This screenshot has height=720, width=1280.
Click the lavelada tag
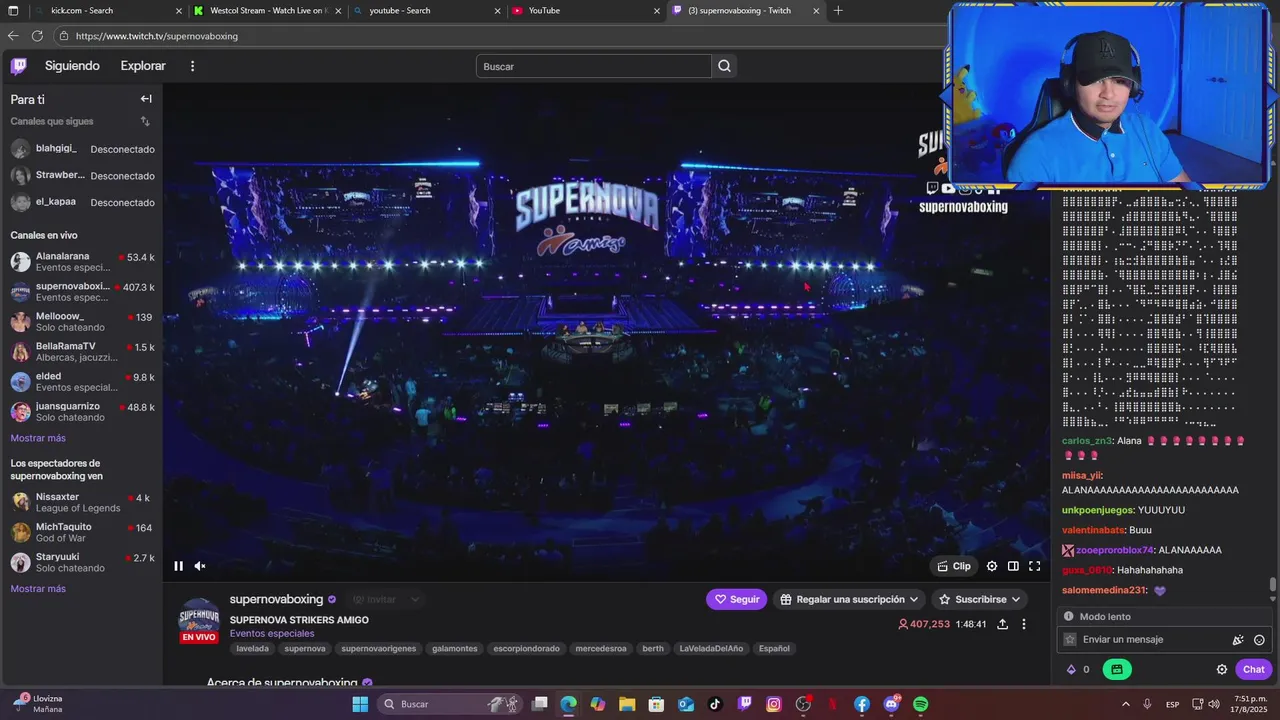point(253,649)
